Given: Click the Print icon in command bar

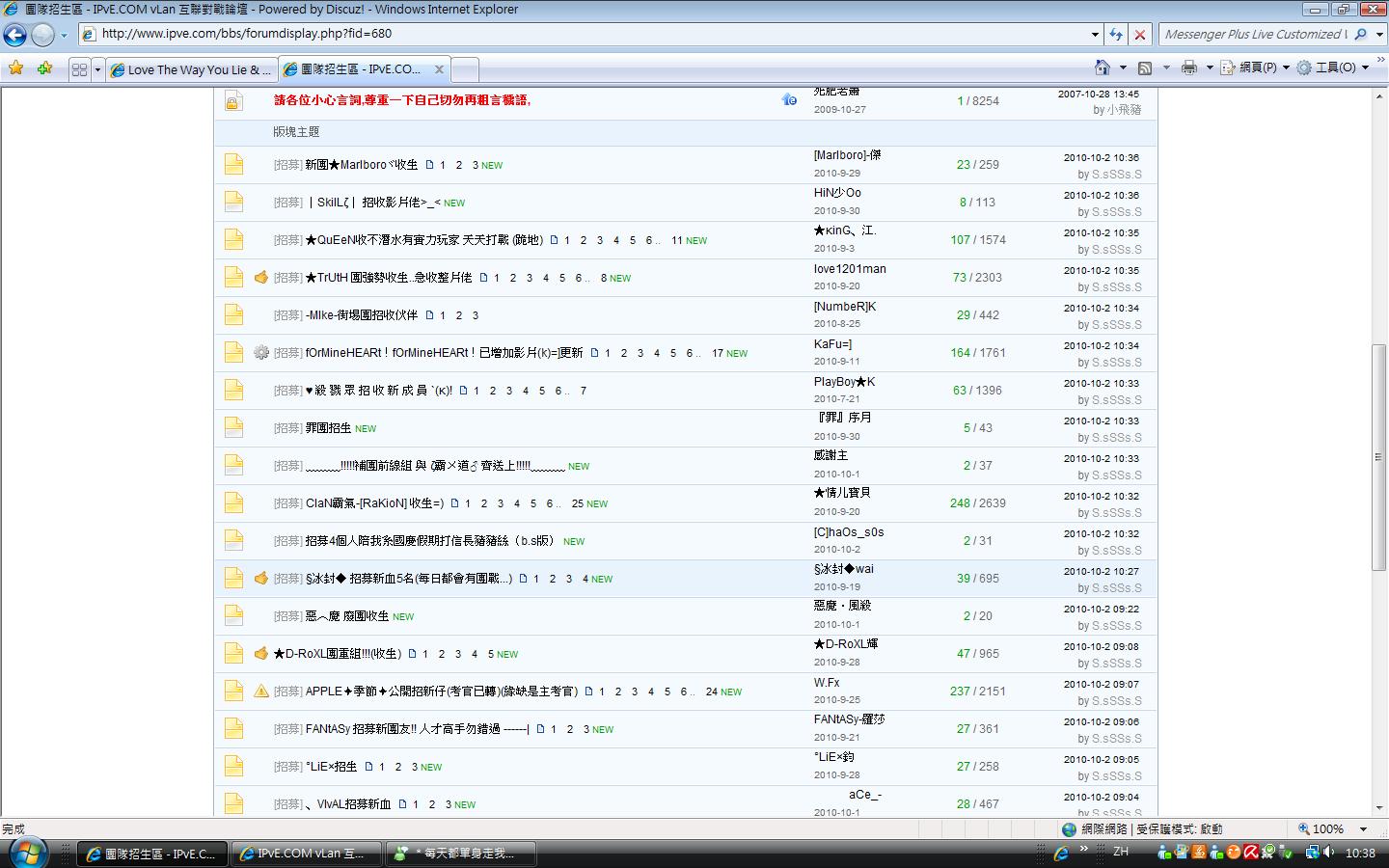Looking at the screenshot, I should 1188,68.
